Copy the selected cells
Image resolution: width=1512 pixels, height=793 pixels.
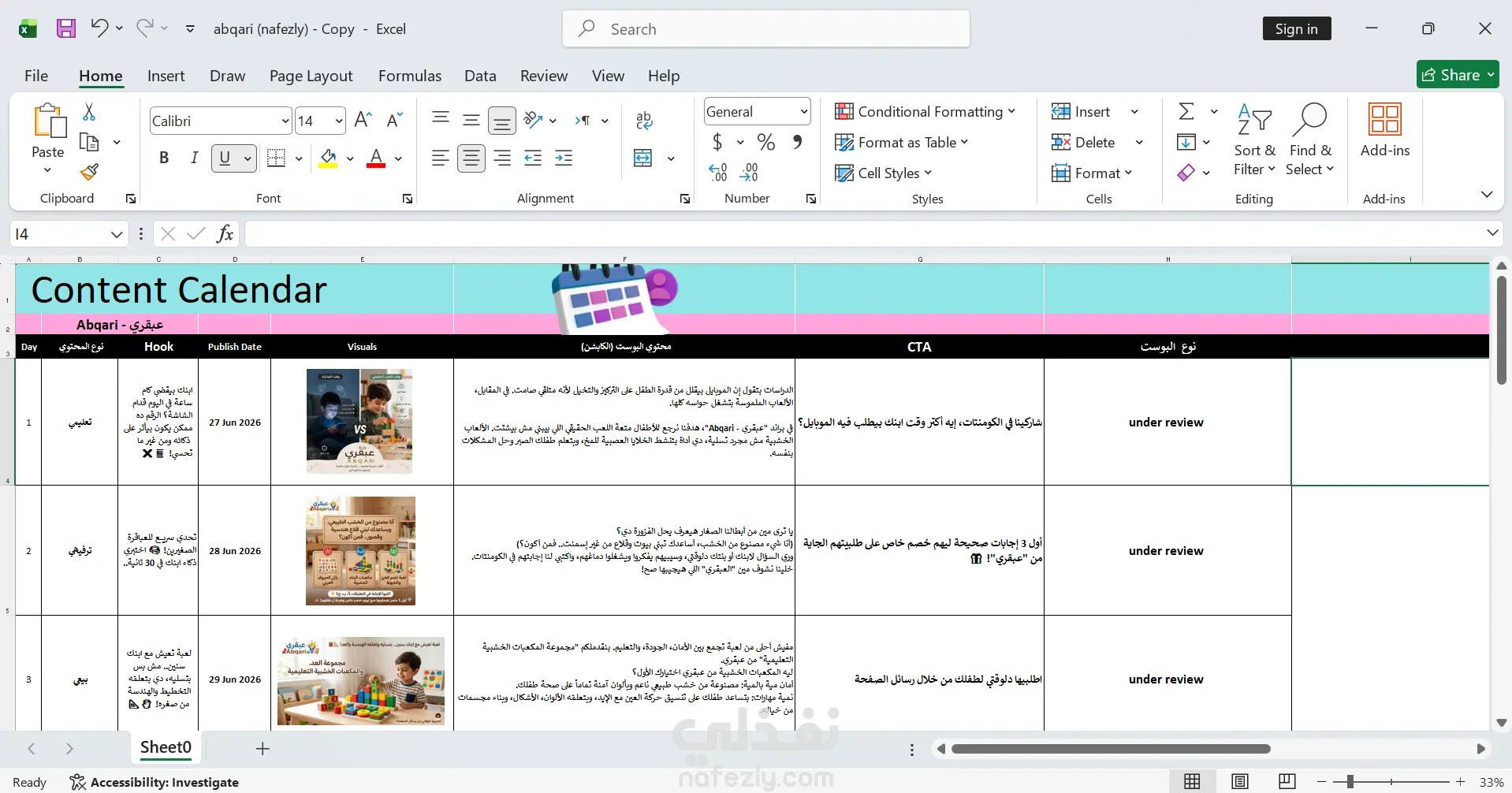click(x=89, y=142)
